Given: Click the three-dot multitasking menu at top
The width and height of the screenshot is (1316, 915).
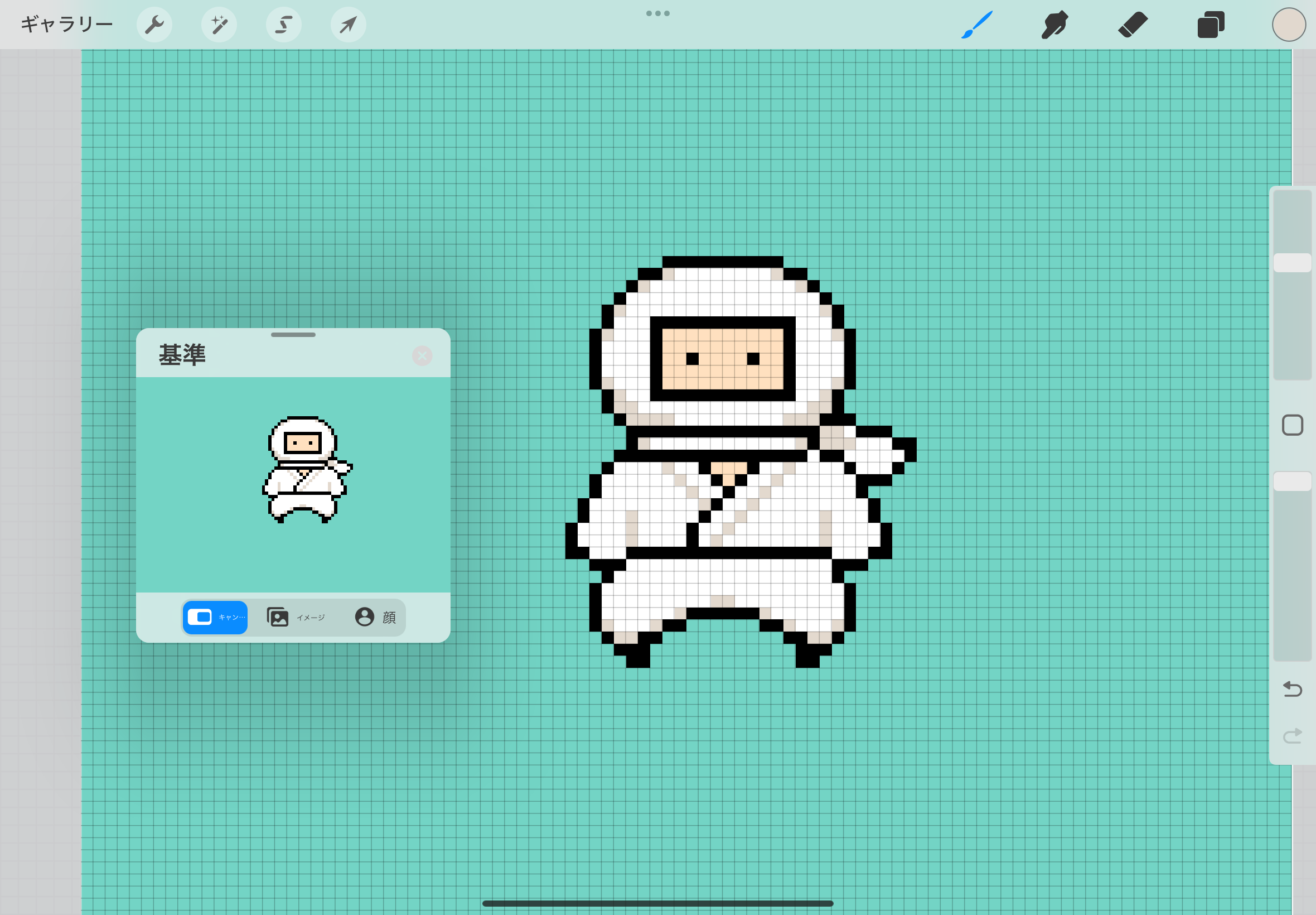Looking at the screenshot, I should (657, 13).
